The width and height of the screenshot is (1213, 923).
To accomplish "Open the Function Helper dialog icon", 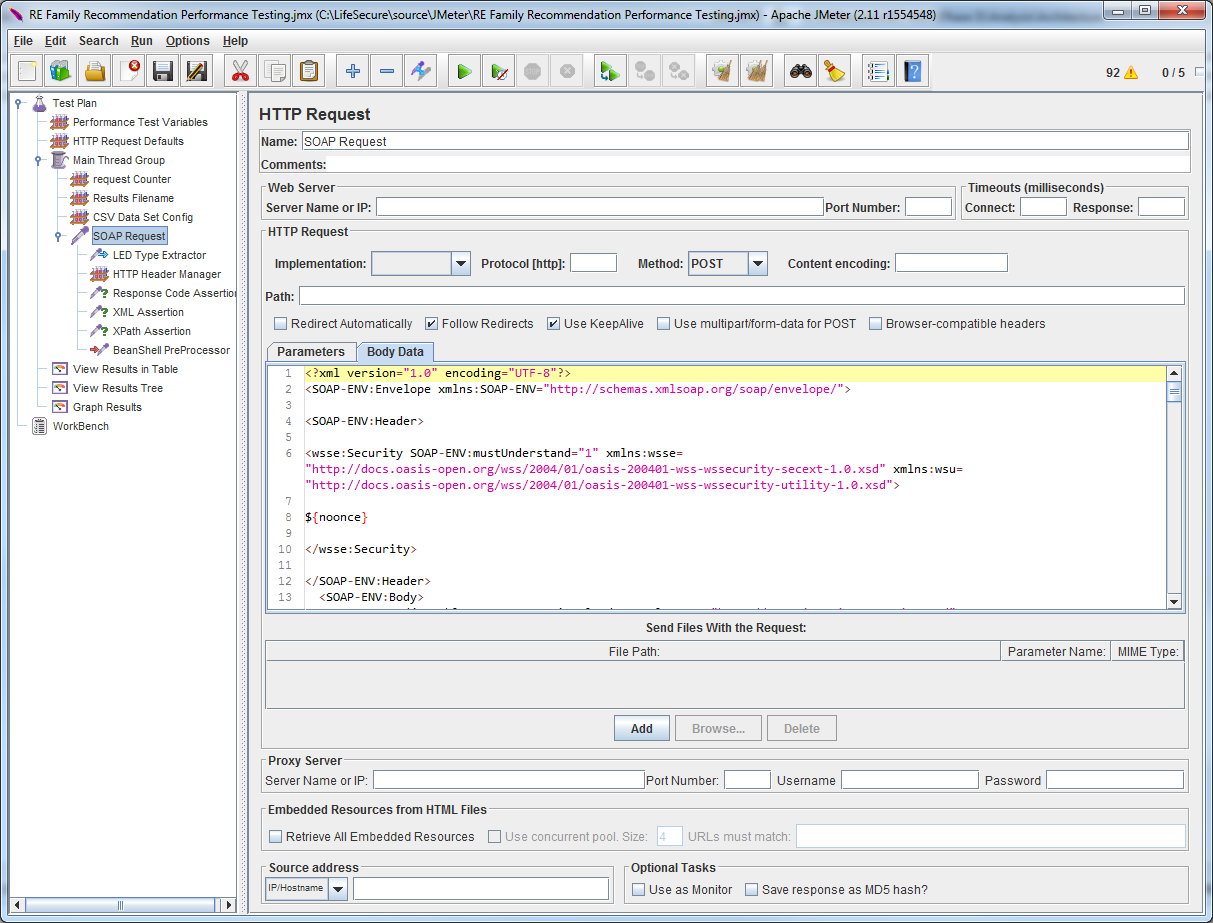I will coord(877,70).
